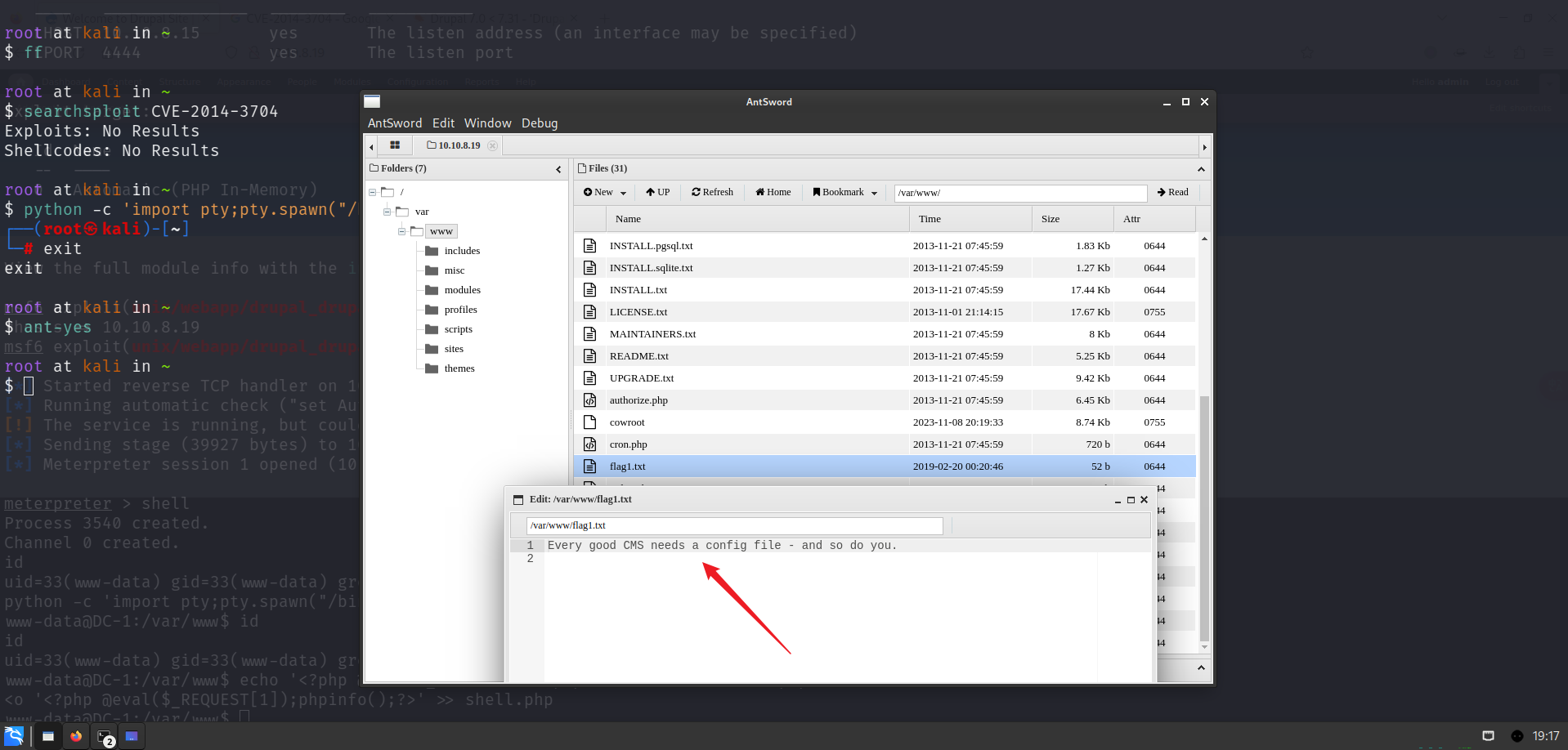Click INSTALL.txt file icon
1568x750 pixels.
point(589,290)
